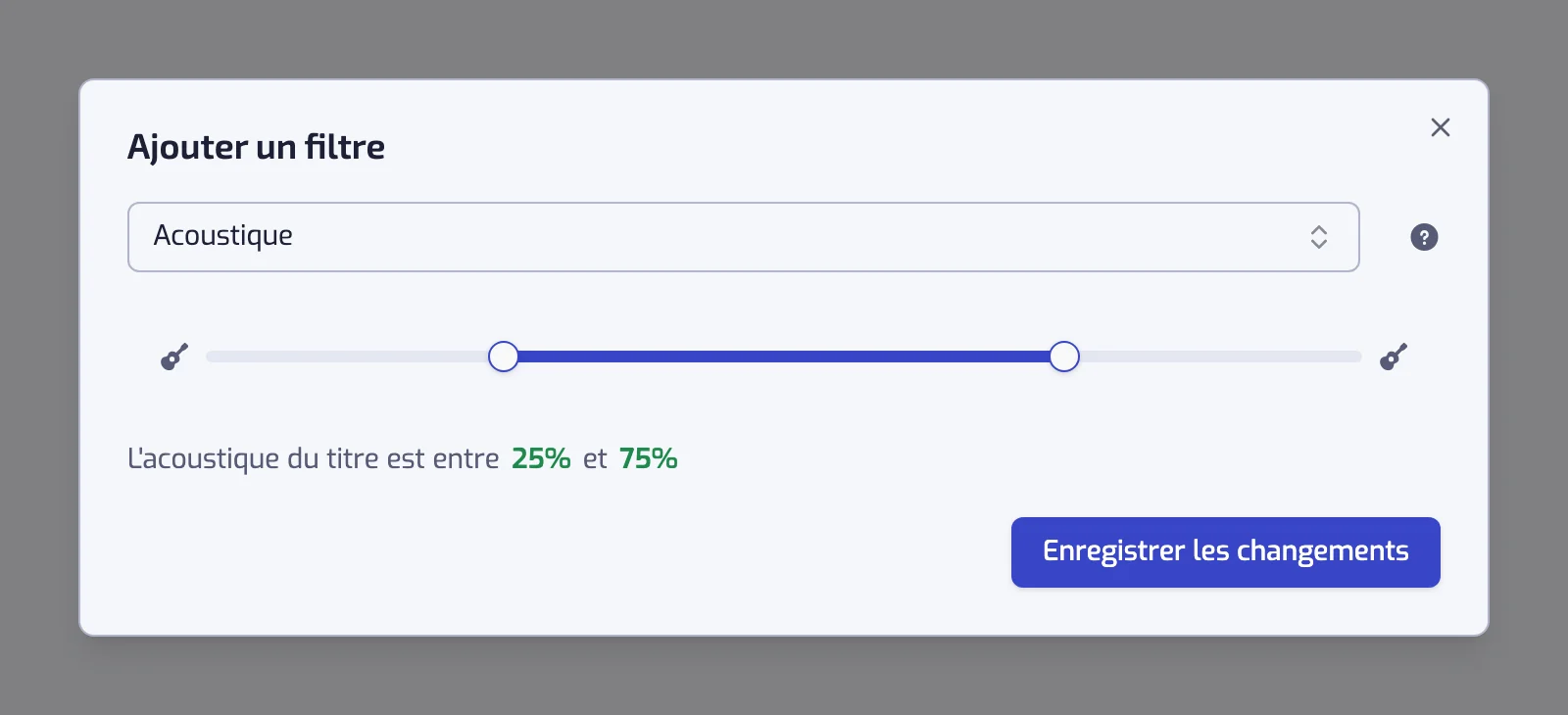
Task: Click the L'acoustique du titre est entre text
Action: point(314,458)
